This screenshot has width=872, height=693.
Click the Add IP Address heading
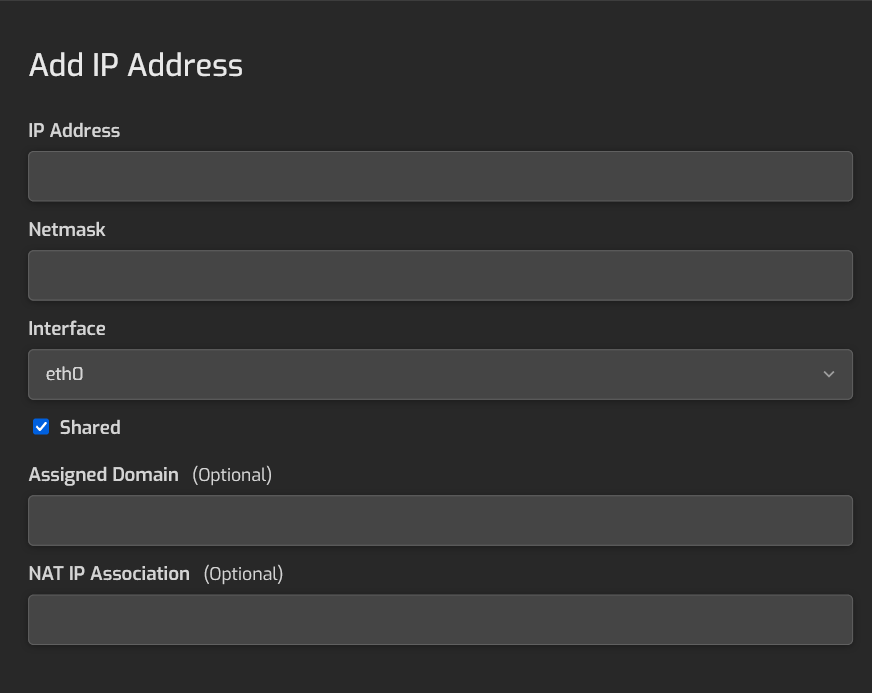(x=136, y=65)
